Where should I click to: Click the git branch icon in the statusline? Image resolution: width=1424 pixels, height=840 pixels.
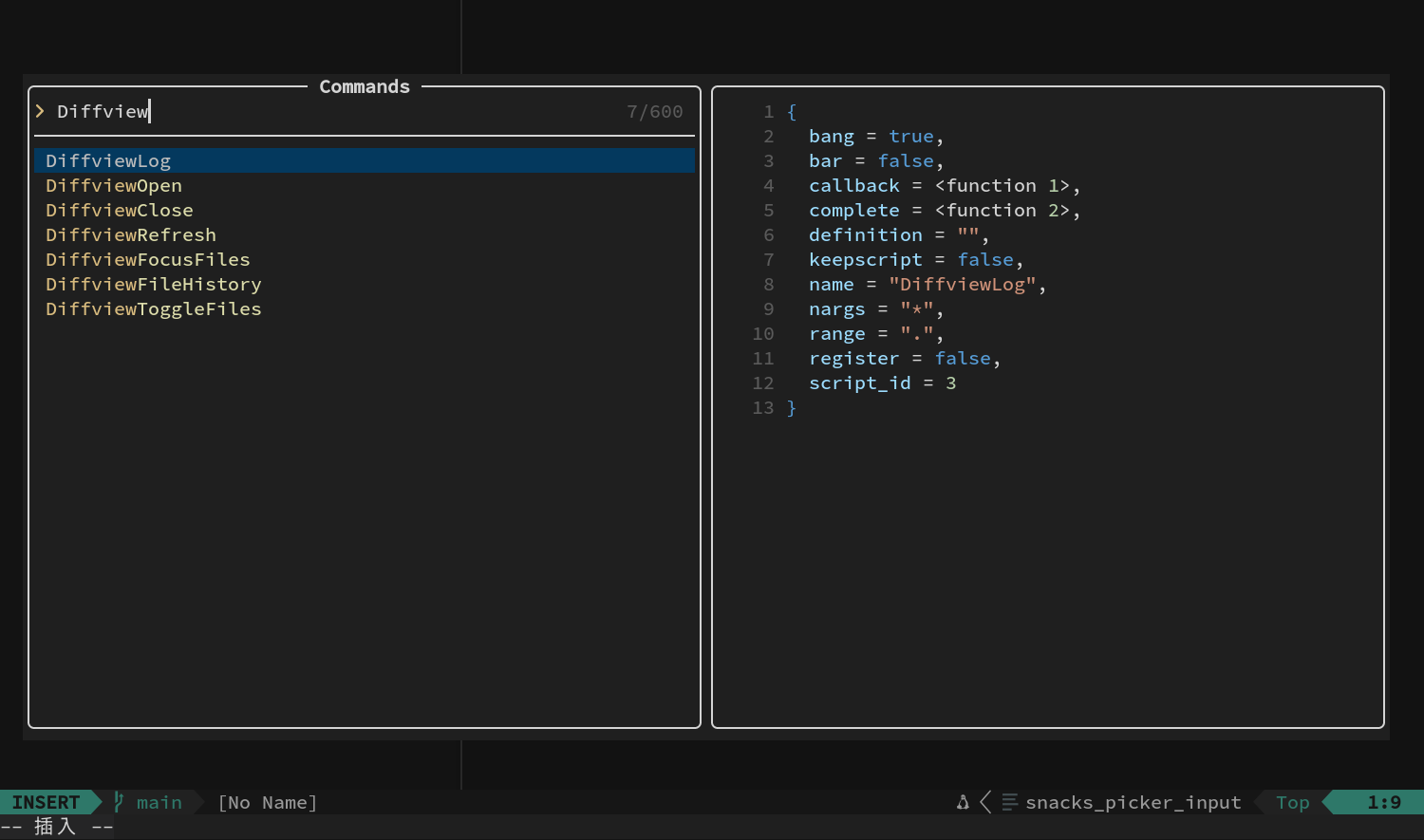[119, 802]
